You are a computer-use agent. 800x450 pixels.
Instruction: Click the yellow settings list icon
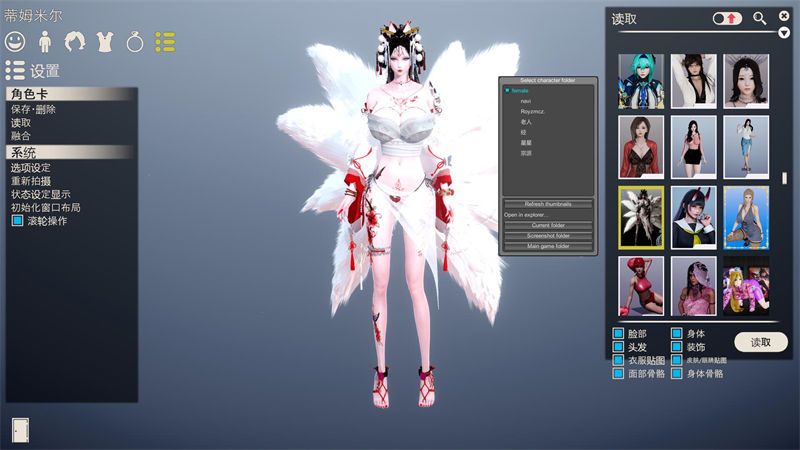click(165, 42)
